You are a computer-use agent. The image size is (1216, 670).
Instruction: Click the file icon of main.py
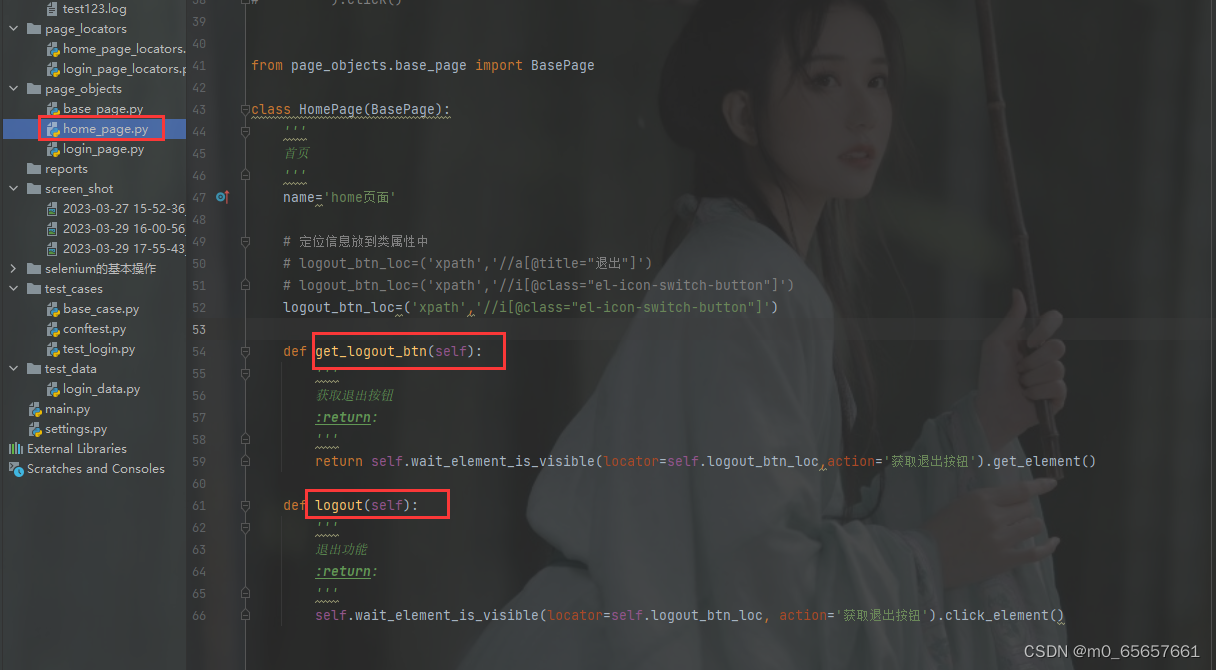point(35,409)
